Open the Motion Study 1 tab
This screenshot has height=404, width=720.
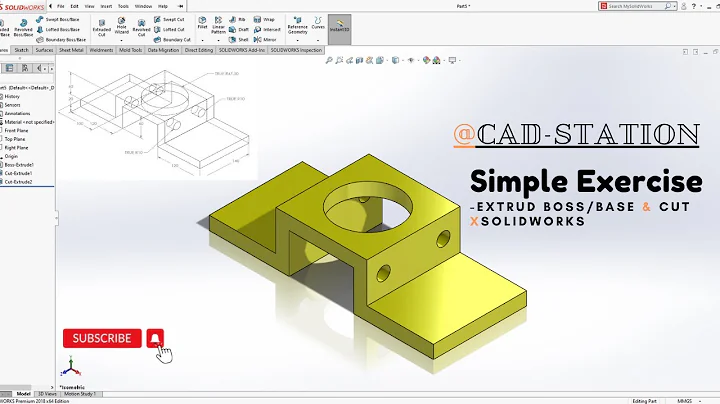[x=80, y=394]
